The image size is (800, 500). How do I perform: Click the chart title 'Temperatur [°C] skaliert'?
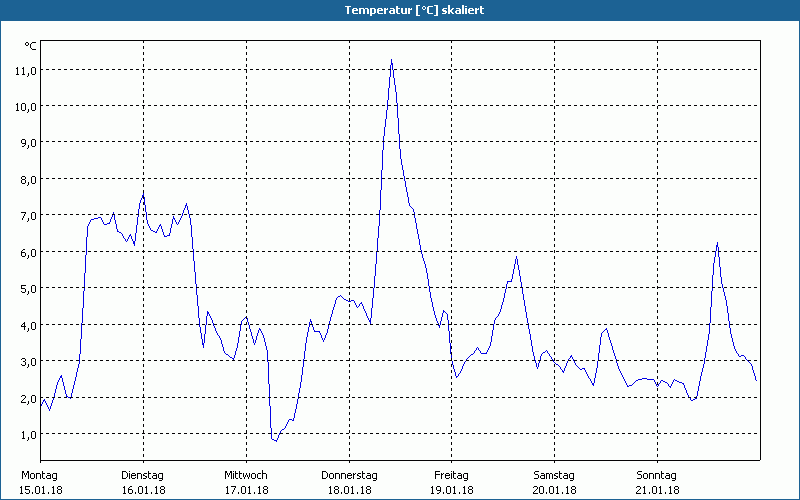400,9
